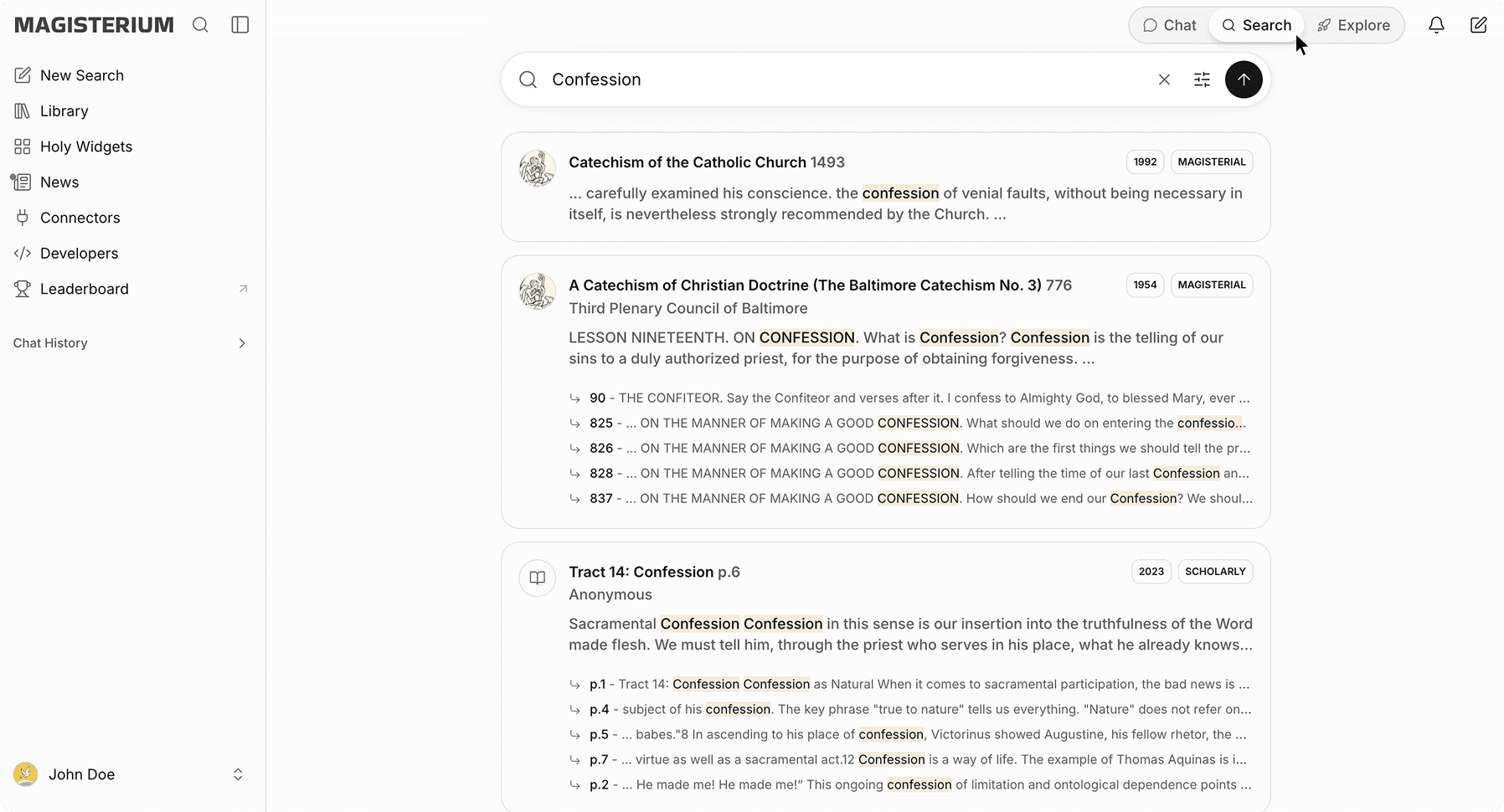1504x812 pixels.
Task: Click the SCHOLARLY badge
Action: point(1215,572)
